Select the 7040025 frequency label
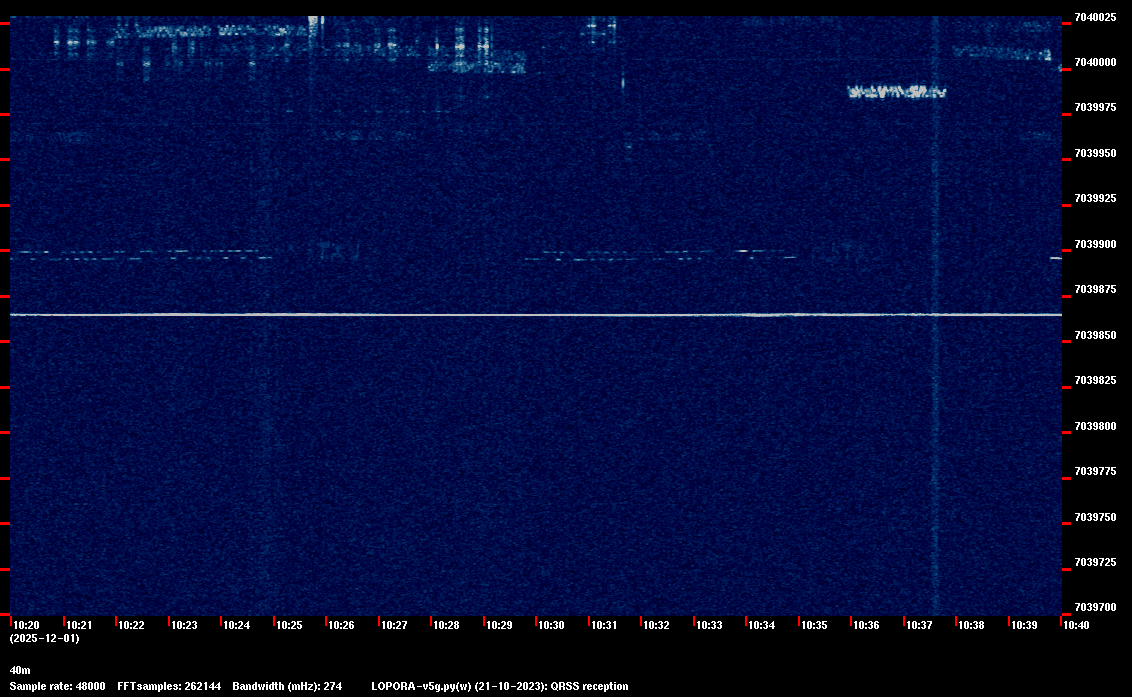The height and width of the screenshot is (697, 1132). 1095,17
